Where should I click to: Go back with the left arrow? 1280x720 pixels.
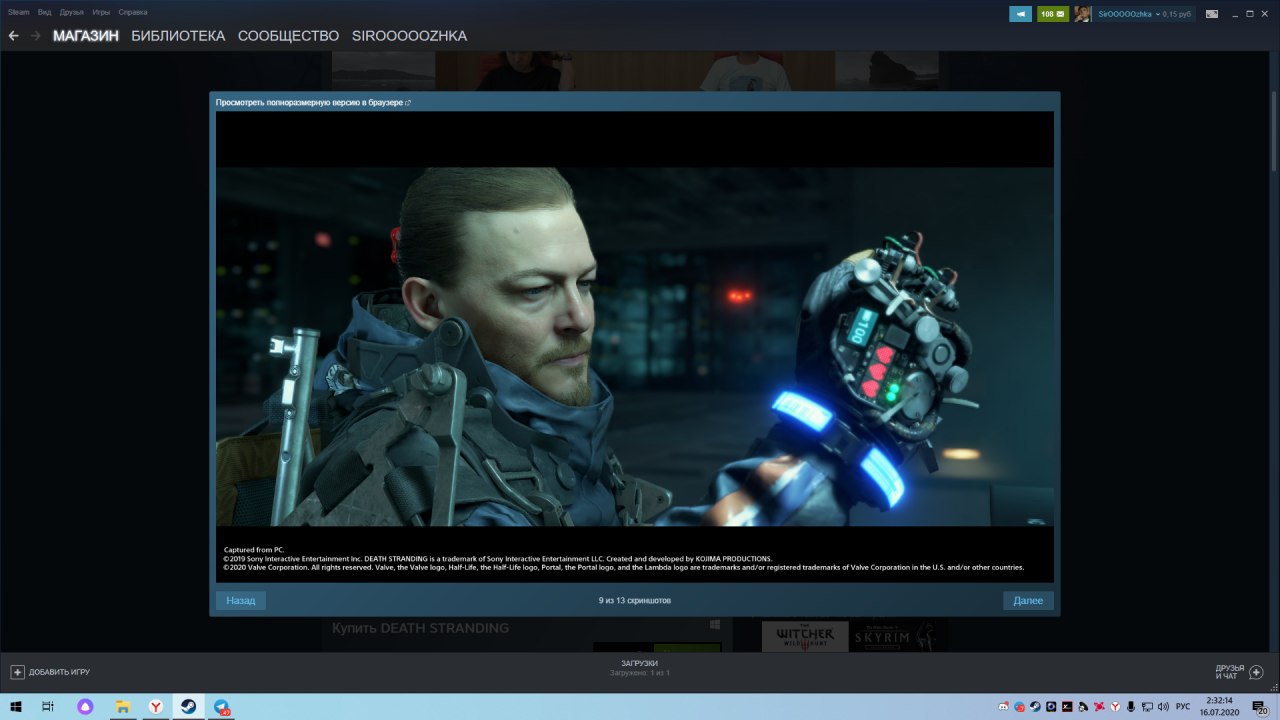tap(13, 35)
